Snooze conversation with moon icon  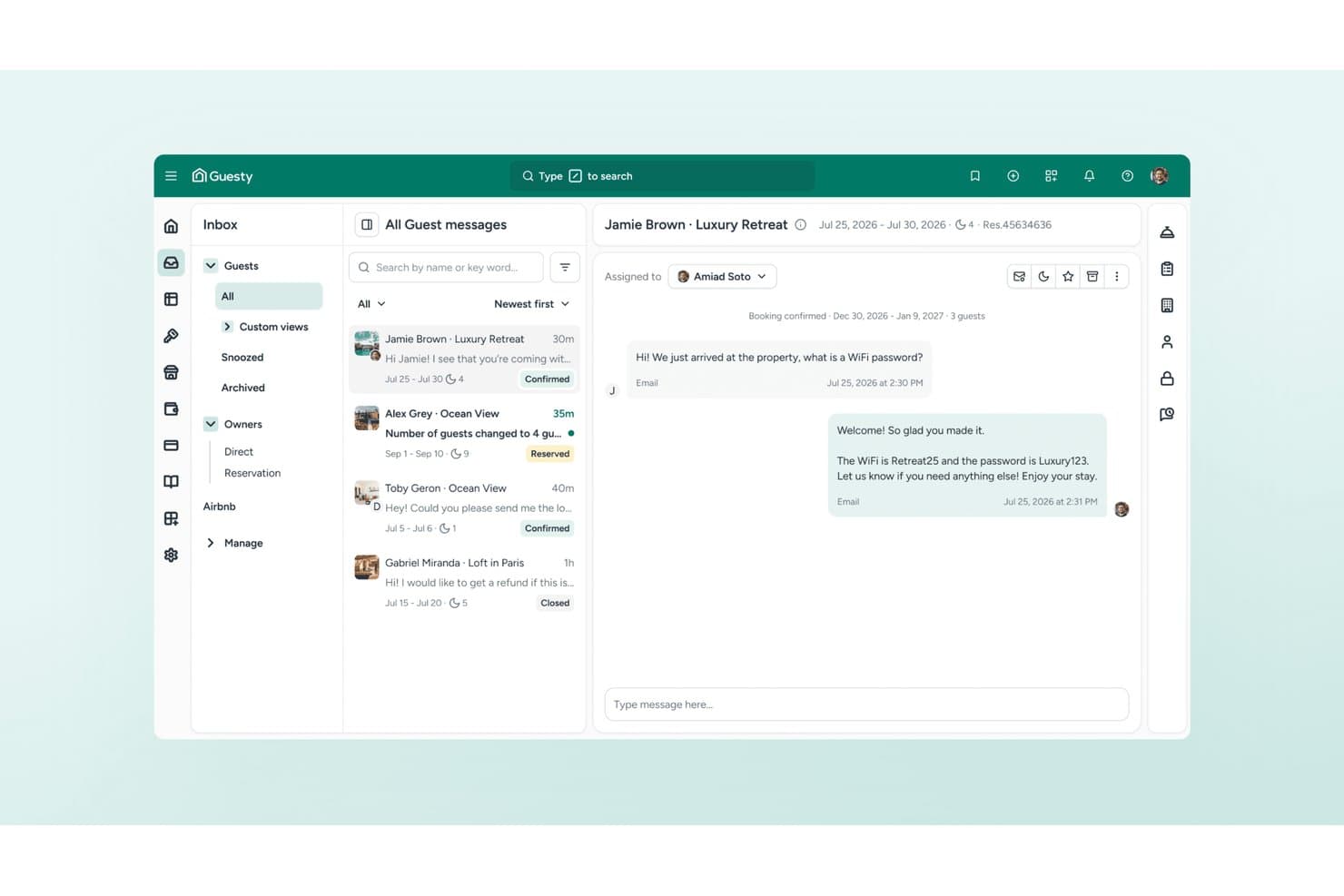[1043, 277]
